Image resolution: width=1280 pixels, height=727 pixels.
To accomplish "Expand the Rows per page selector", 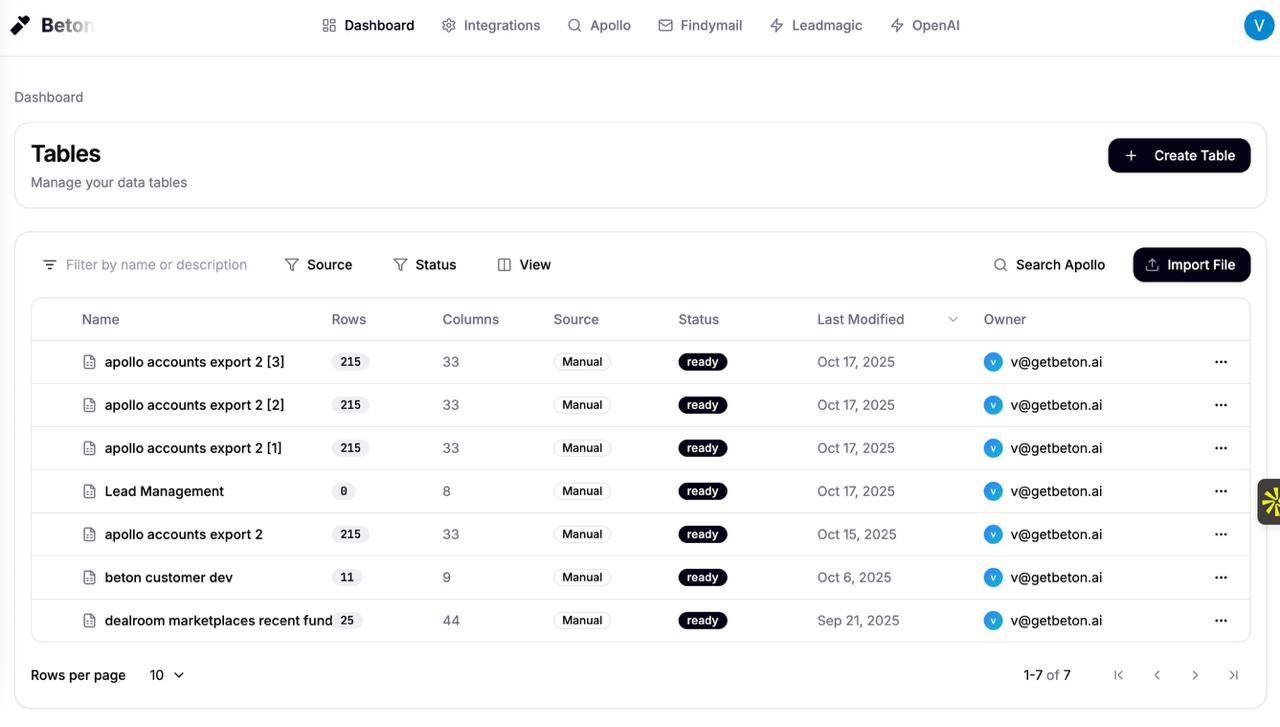I will [166, 675].
